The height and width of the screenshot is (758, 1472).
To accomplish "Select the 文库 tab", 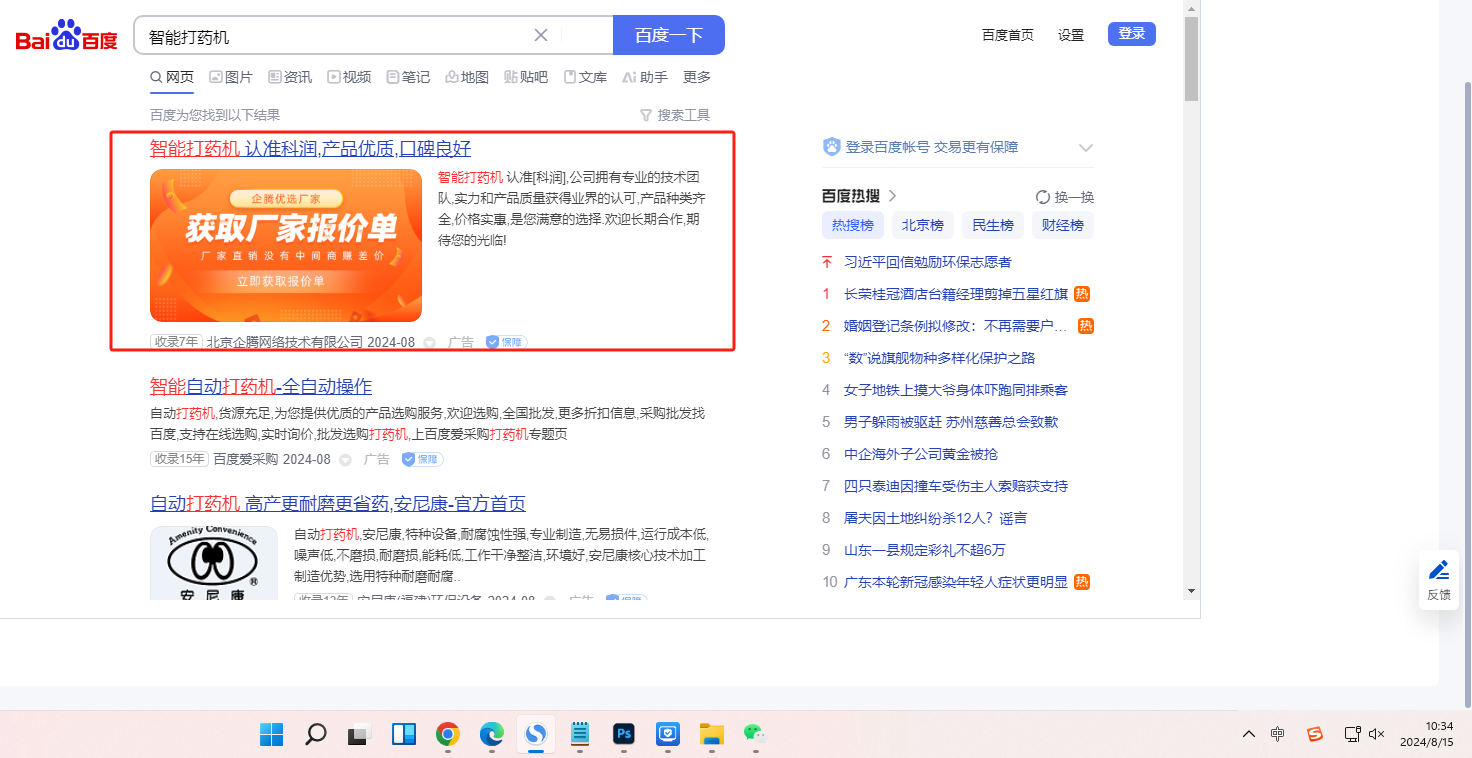I will [585, 77].
